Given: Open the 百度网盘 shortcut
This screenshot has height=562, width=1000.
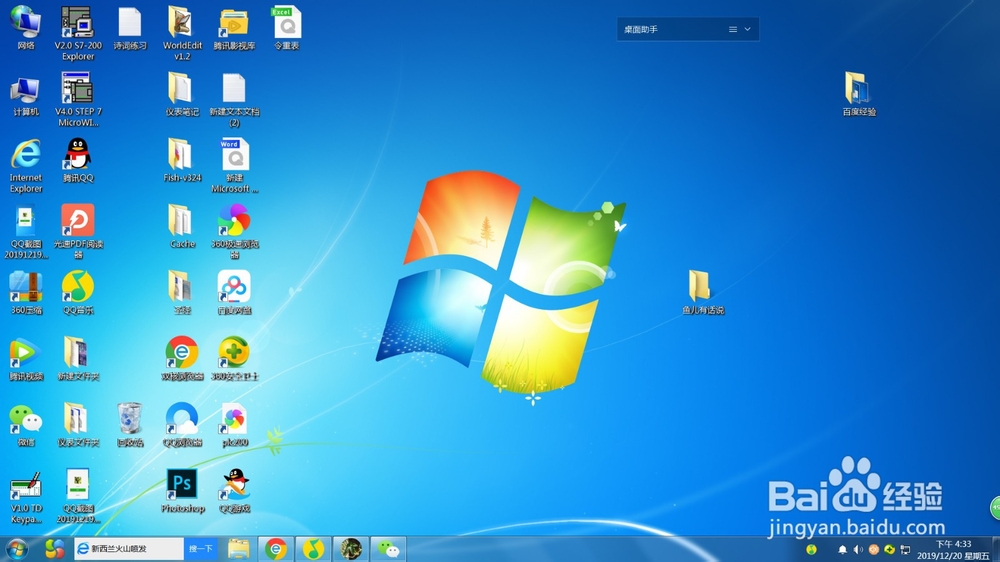Looking at the screenshot, I should (x=234, y=293).
